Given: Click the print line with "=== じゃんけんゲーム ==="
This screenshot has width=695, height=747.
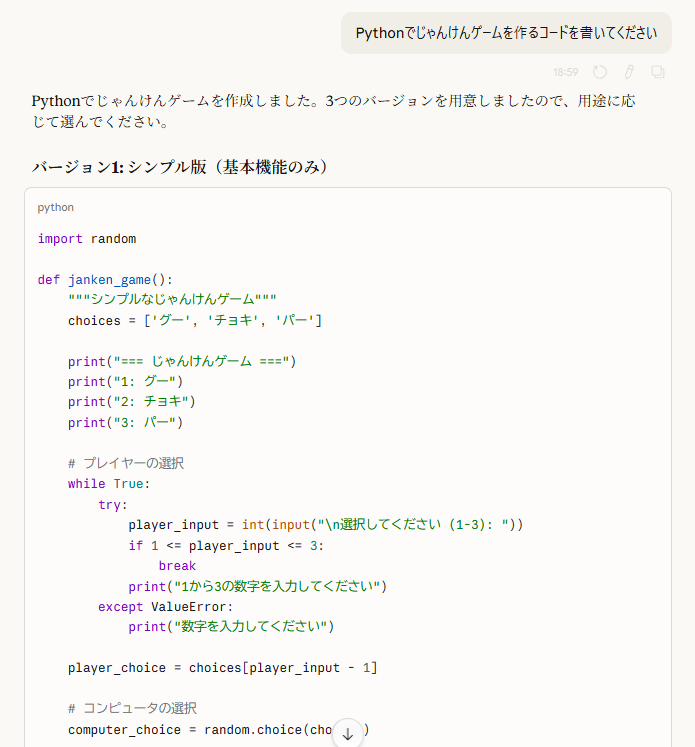Looking at the screenshot, I should pyautogui.click(x=182, y=361).
